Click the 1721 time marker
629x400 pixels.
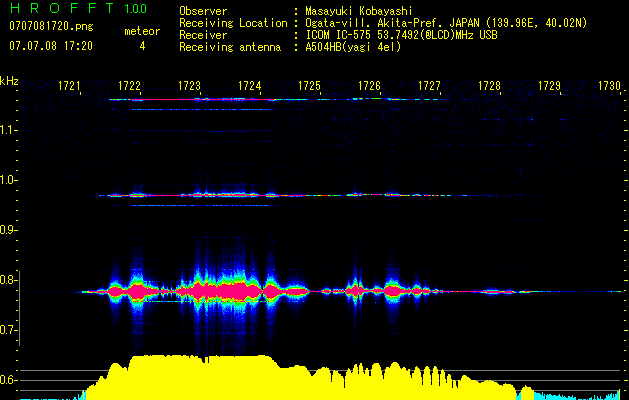(69, 86)
